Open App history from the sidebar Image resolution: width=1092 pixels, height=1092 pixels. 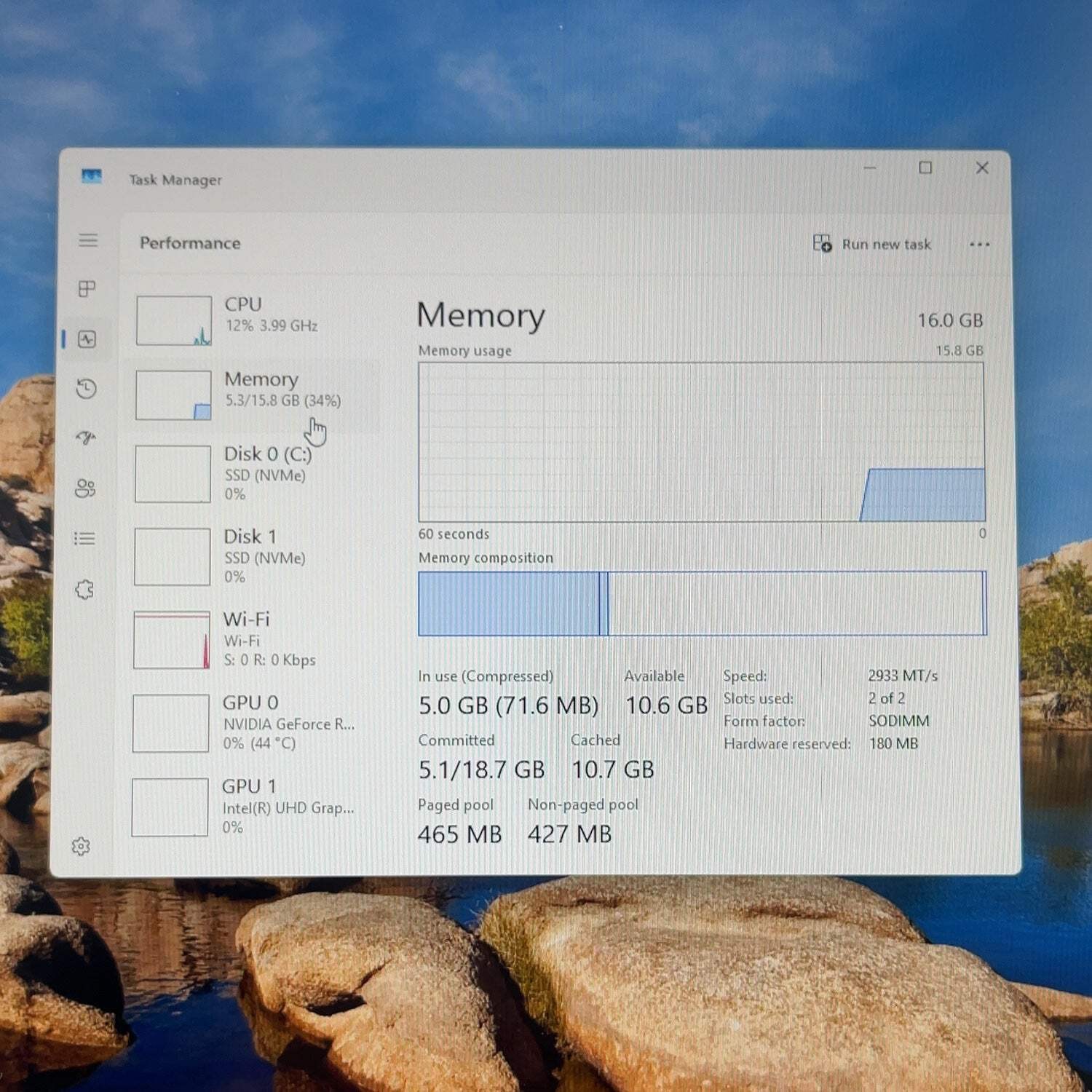(x=87, y=389)
